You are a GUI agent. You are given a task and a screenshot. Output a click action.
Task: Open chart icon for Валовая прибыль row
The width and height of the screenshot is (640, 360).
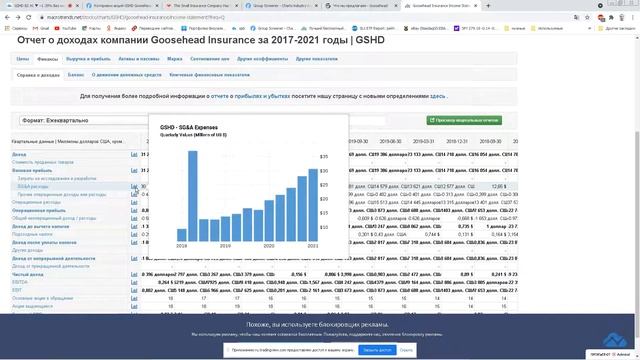(x=134, y=170)
